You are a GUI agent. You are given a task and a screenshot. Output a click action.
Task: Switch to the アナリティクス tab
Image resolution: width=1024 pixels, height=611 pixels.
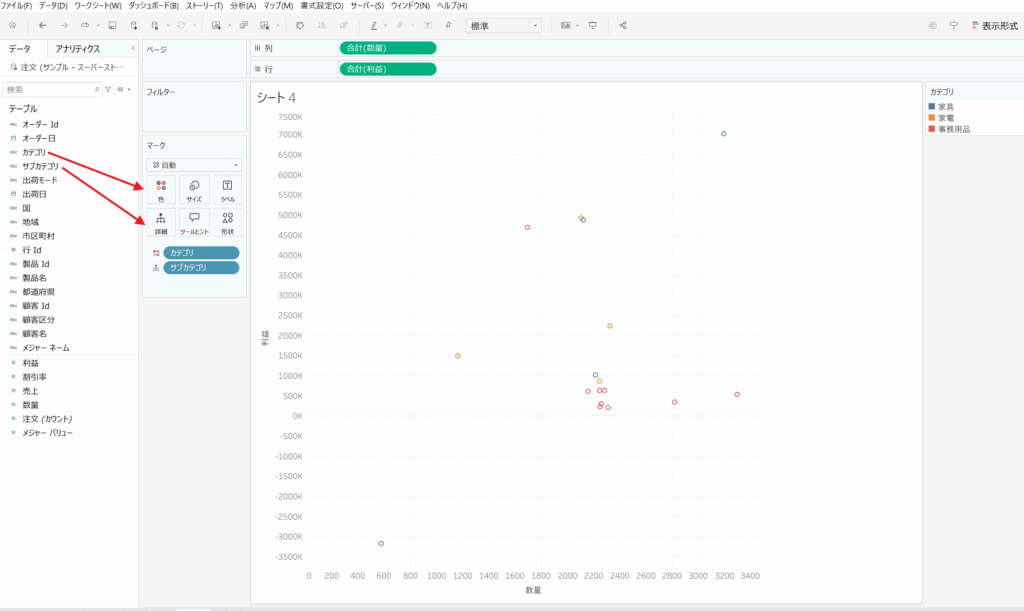click(x=78, y=48)
